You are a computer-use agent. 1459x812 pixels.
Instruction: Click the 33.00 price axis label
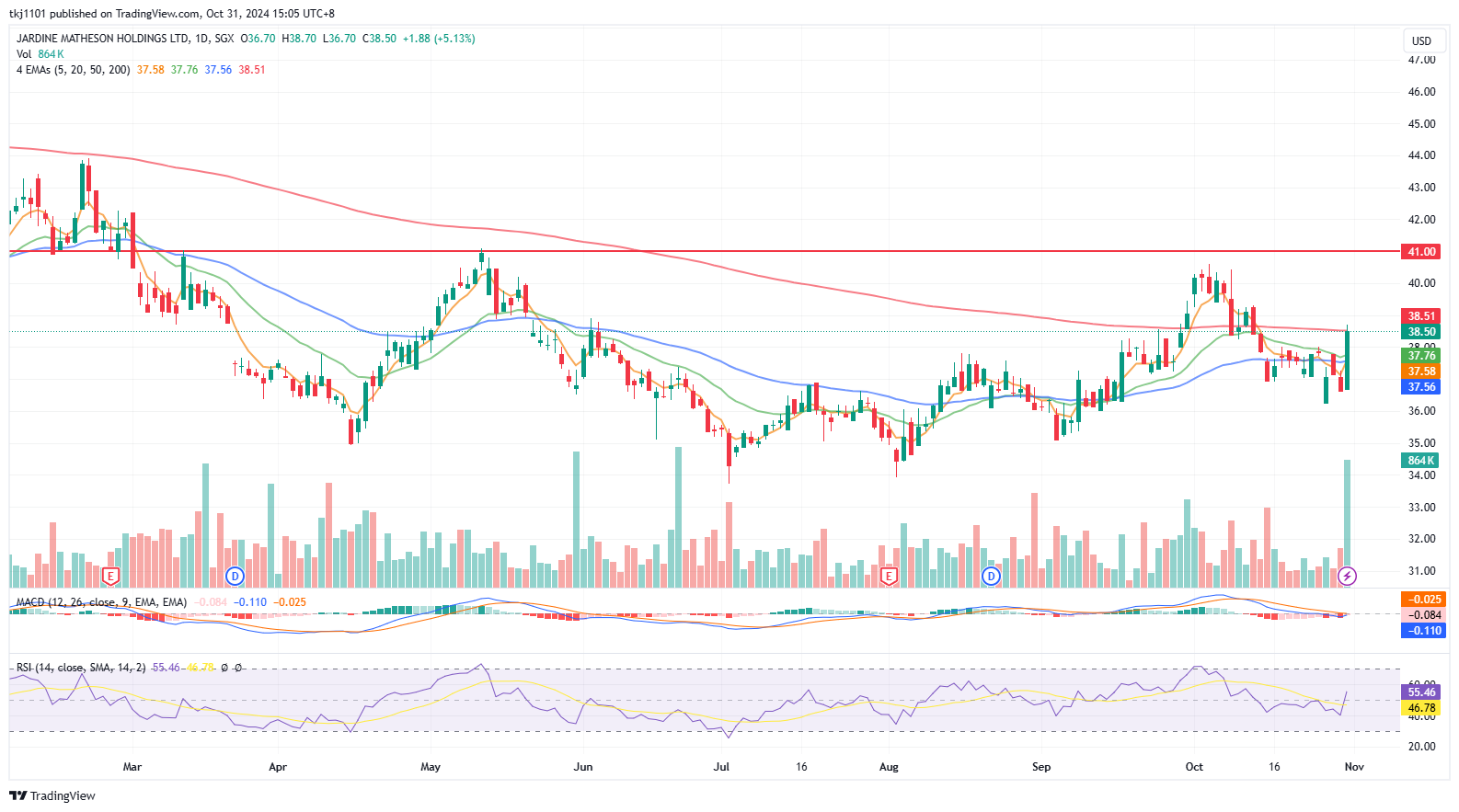coord(1421,508)
